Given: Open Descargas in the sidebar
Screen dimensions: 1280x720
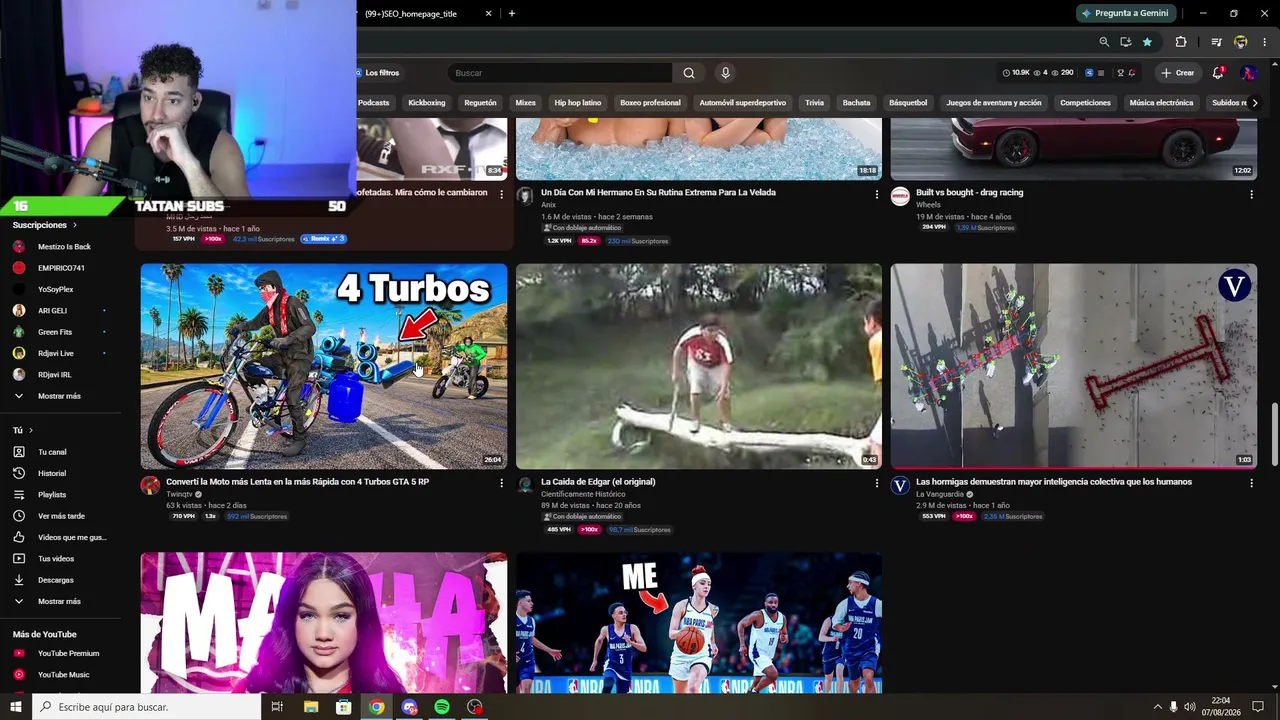Looking at the screenshot, I should coord(56,580).
